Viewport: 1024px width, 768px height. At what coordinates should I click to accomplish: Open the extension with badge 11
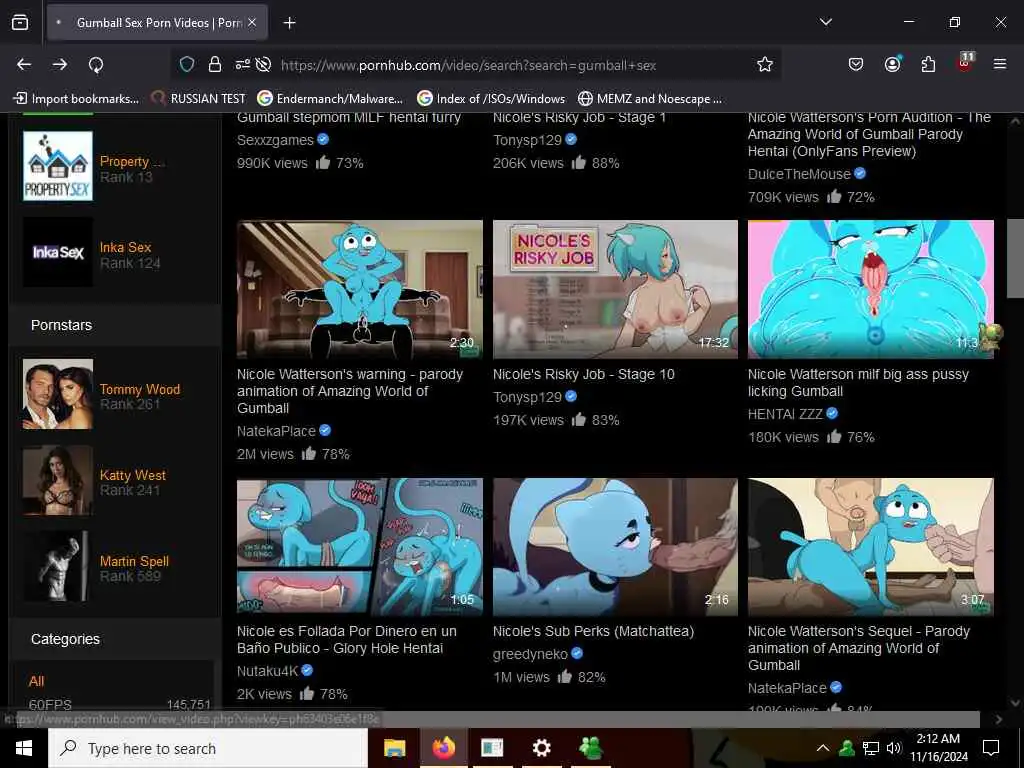click(965, 63)
